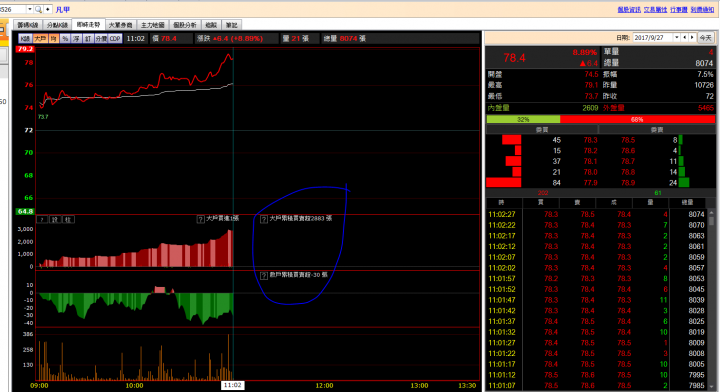Click the small arrow button beside search icon

(47, 9)
